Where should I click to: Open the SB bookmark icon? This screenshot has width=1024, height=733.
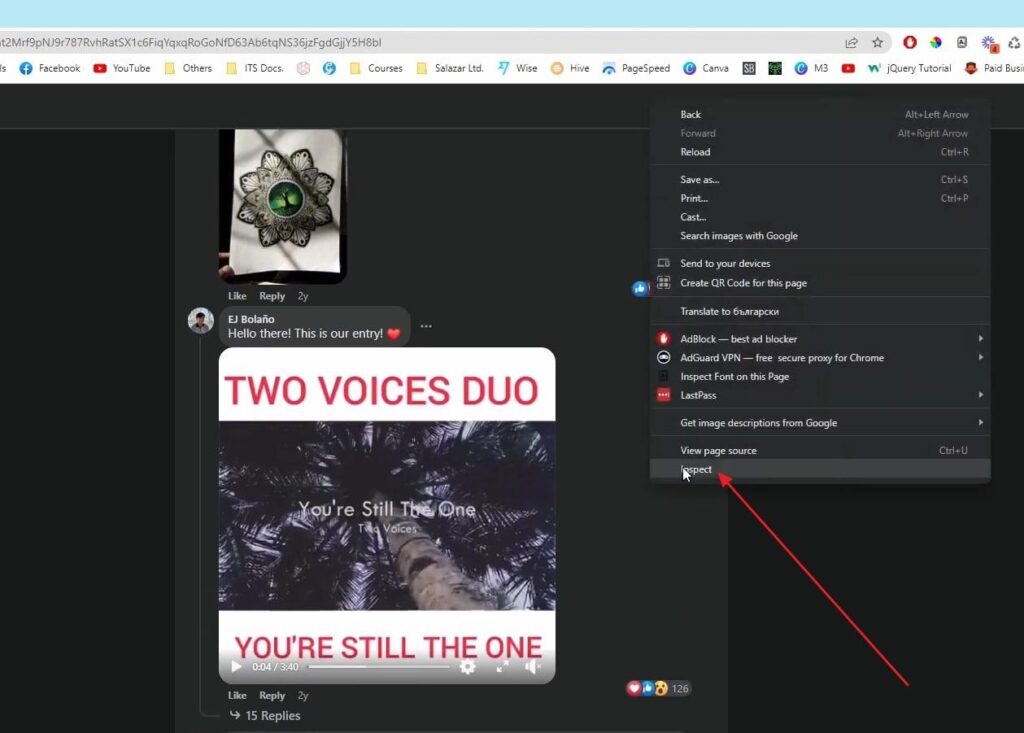749,68
